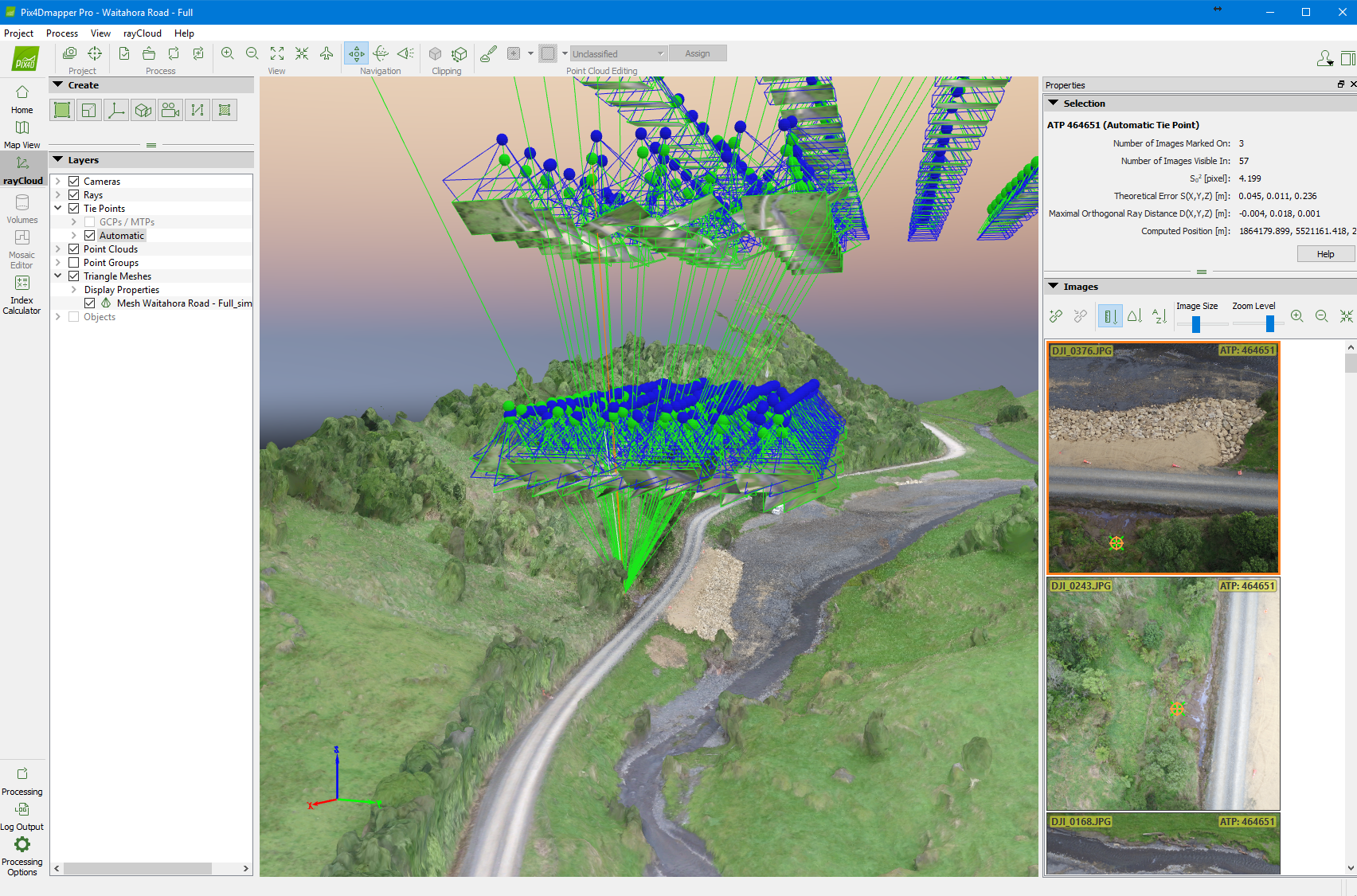Screen dimensions: 1357x896
Task: Toggle the Rays layer checkbox
Action: (x=74, y=195)
